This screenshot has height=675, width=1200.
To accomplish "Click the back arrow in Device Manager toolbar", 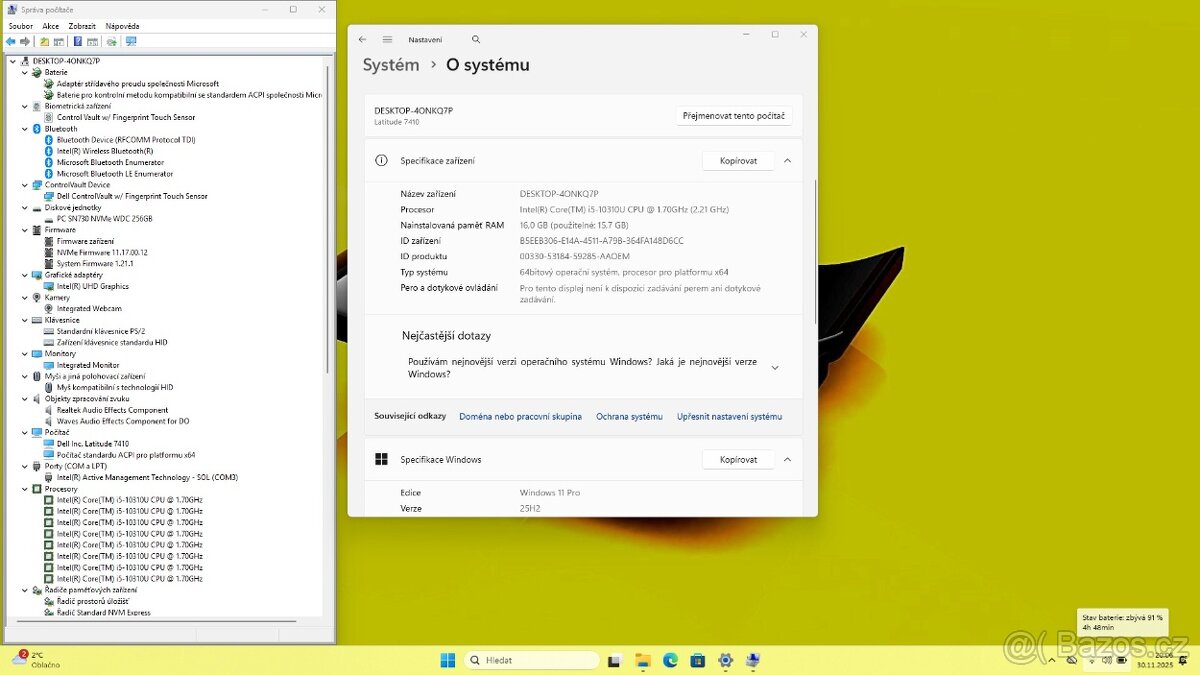I will [10, 41].
